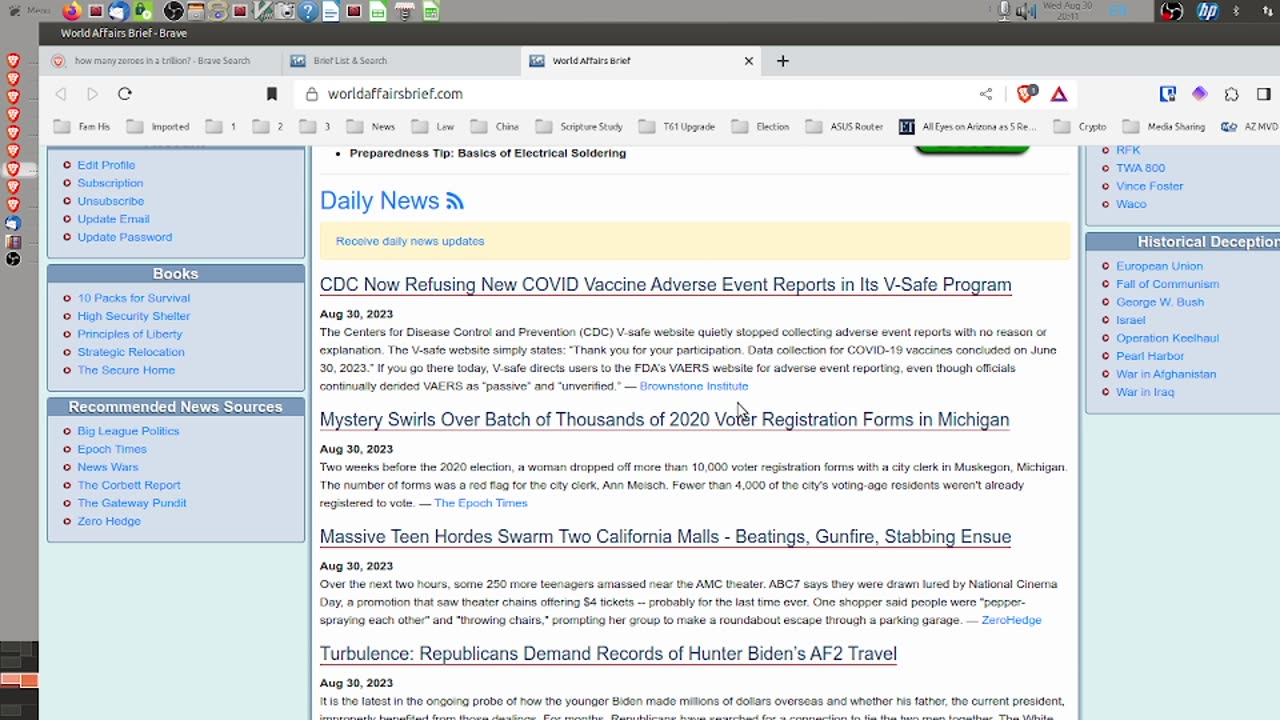Follow The Epoch Times source link

coord(480,503)
